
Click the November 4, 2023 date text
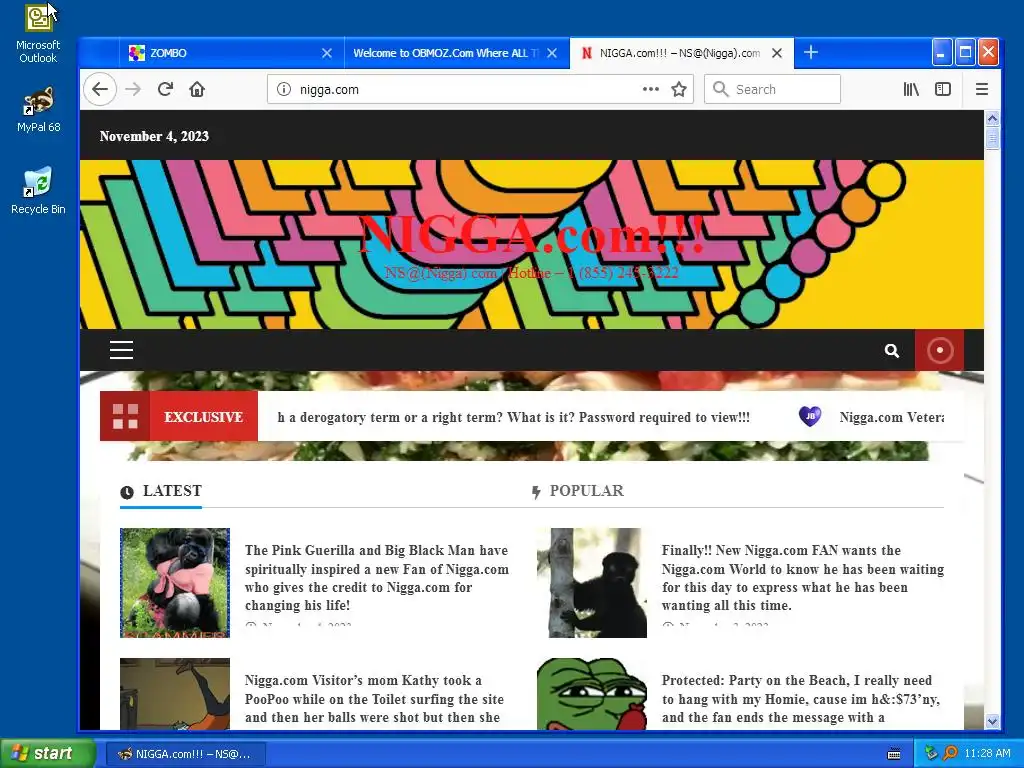[x=154, y=136]
